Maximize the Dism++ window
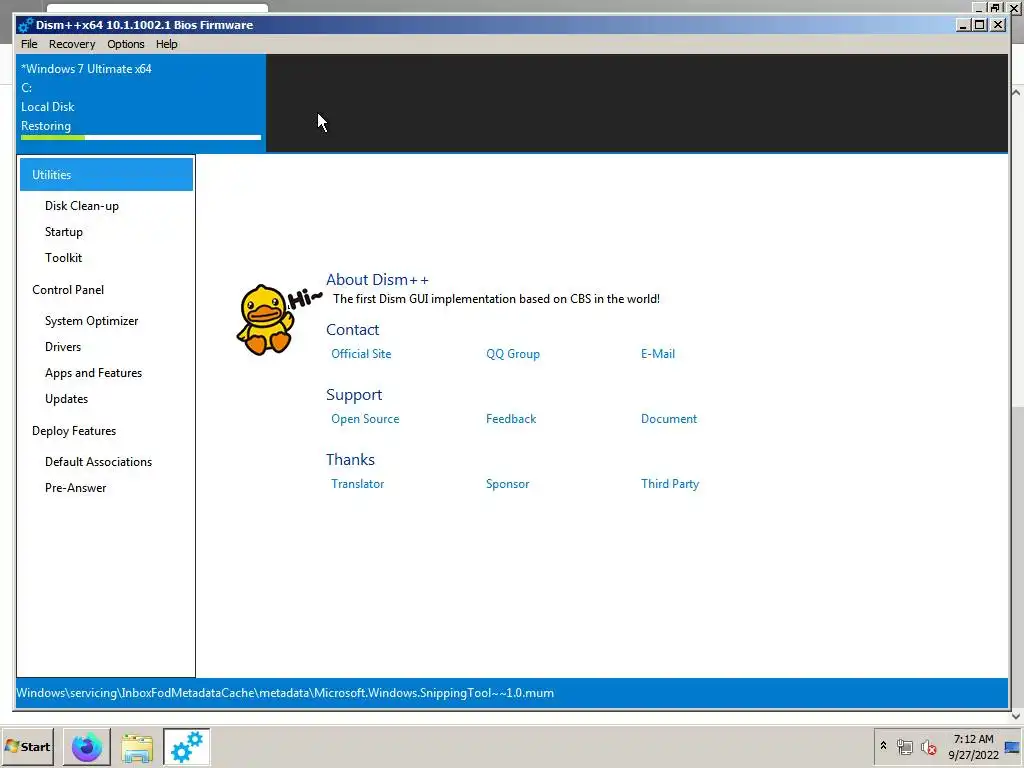1024x768 pixels. pyautogui.click(x=980, y=25)
